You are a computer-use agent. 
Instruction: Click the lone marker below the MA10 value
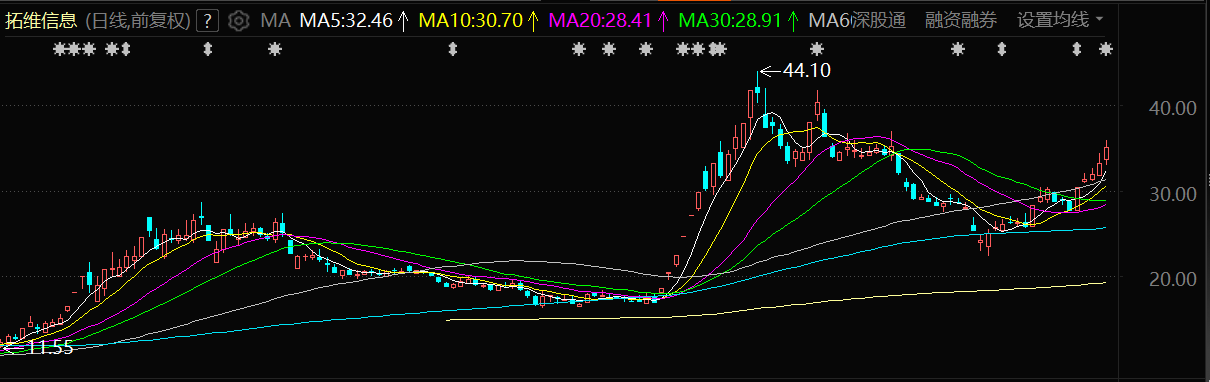click(x=452, y=49)
